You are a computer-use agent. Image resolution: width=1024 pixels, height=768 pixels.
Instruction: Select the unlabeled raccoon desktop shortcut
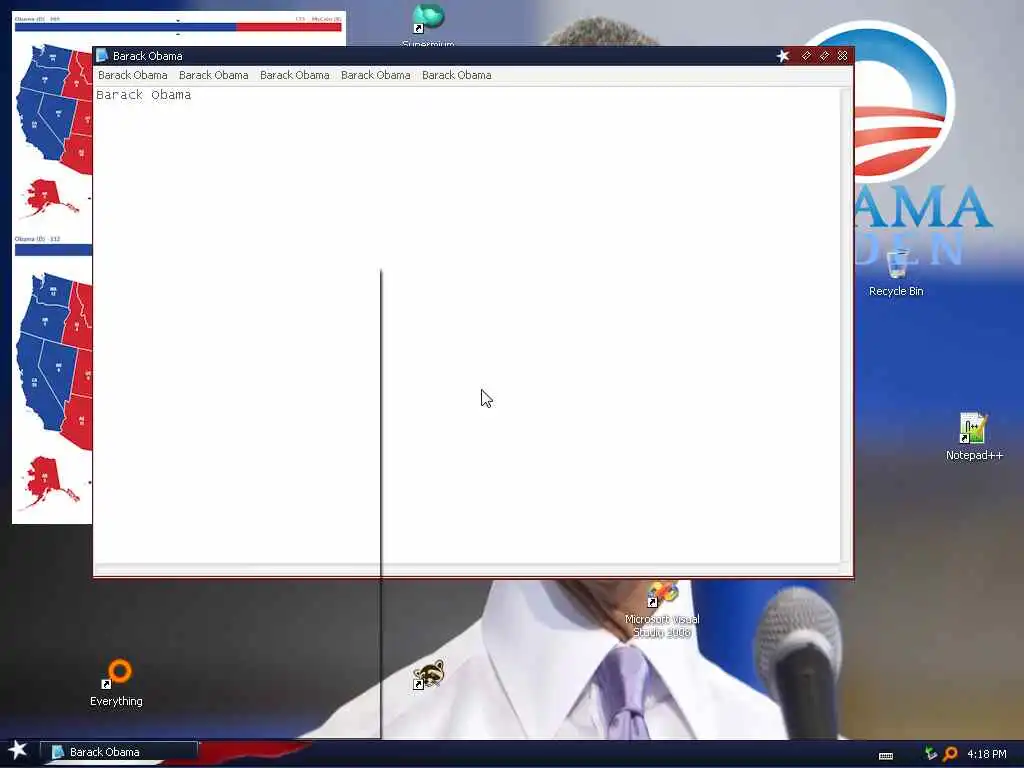428,675
